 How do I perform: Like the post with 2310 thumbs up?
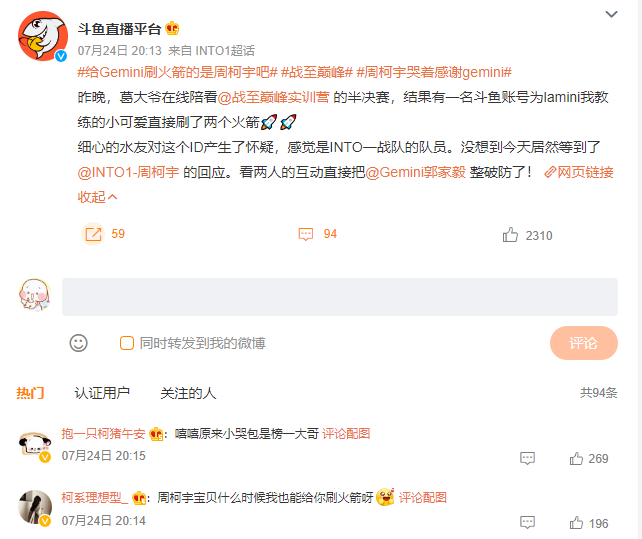(510, 235)
